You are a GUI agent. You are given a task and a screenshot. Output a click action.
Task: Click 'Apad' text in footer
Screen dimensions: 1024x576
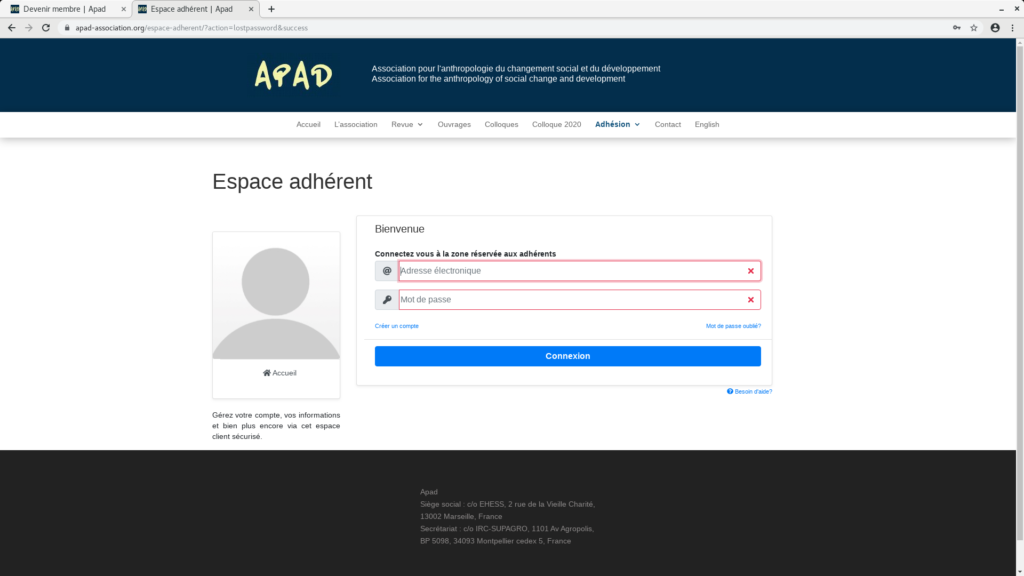(x=429, y=492)
